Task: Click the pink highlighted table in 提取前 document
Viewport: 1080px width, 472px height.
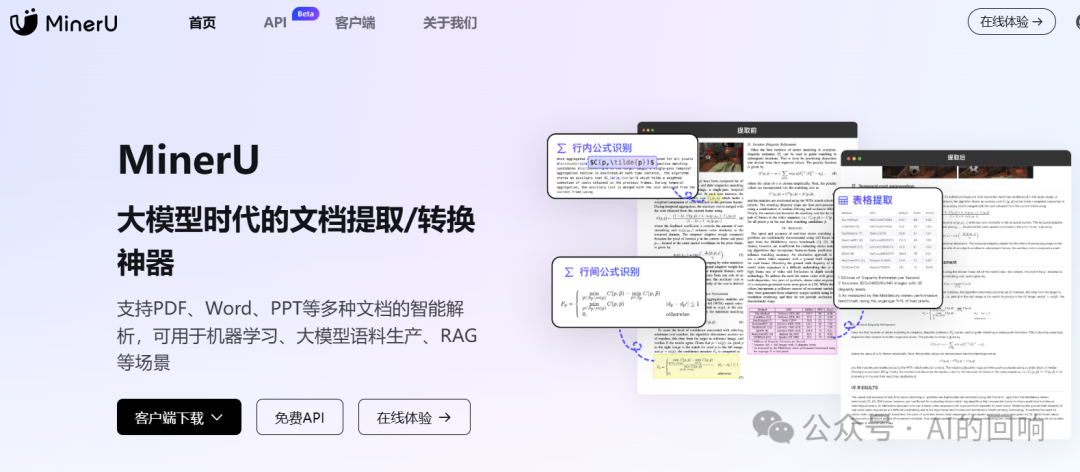Action: [x=791, y=329]
